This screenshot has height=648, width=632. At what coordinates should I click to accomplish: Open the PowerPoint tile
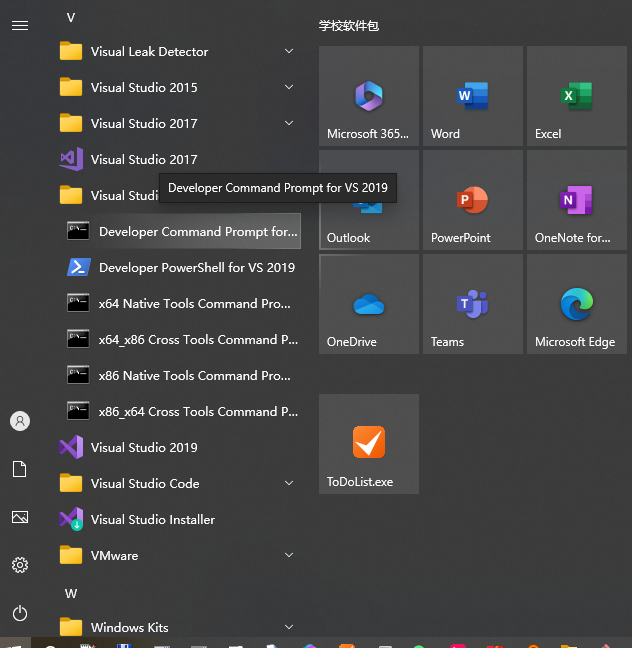pyautogui.click(x=472, y=201)
